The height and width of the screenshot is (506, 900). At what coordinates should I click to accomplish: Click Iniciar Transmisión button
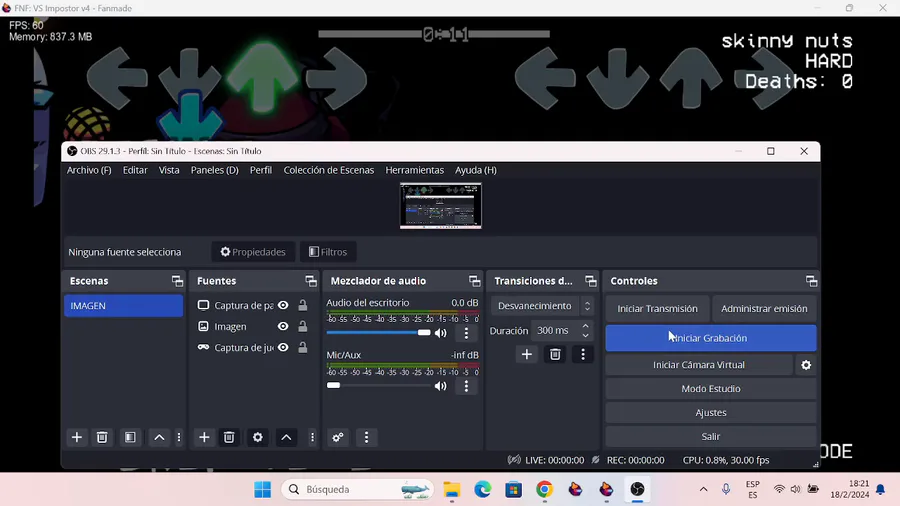coord(657,309)
